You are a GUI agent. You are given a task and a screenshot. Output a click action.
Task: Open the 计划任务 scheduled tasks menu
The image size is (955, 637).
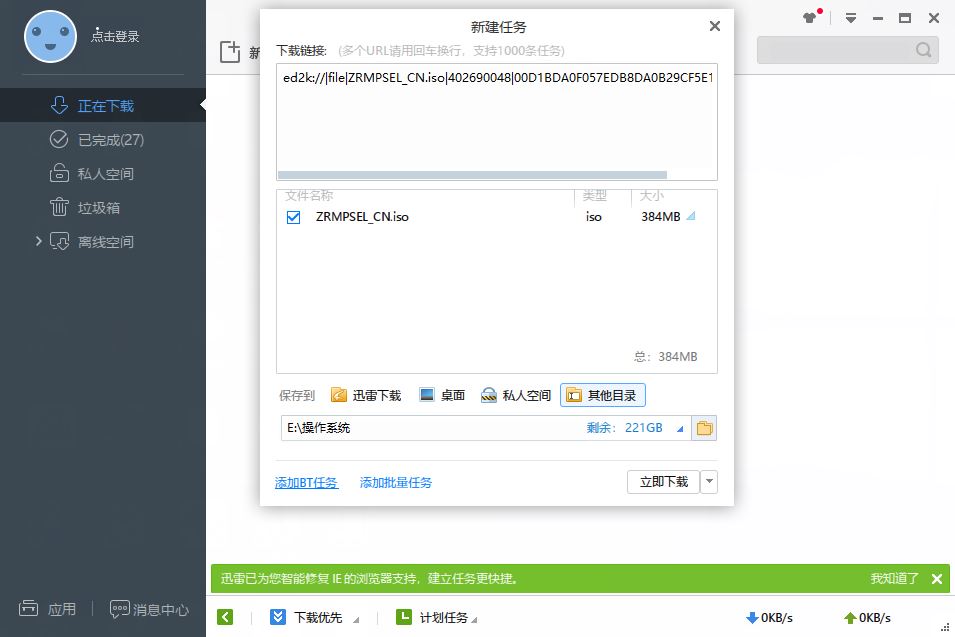[436, 618]
